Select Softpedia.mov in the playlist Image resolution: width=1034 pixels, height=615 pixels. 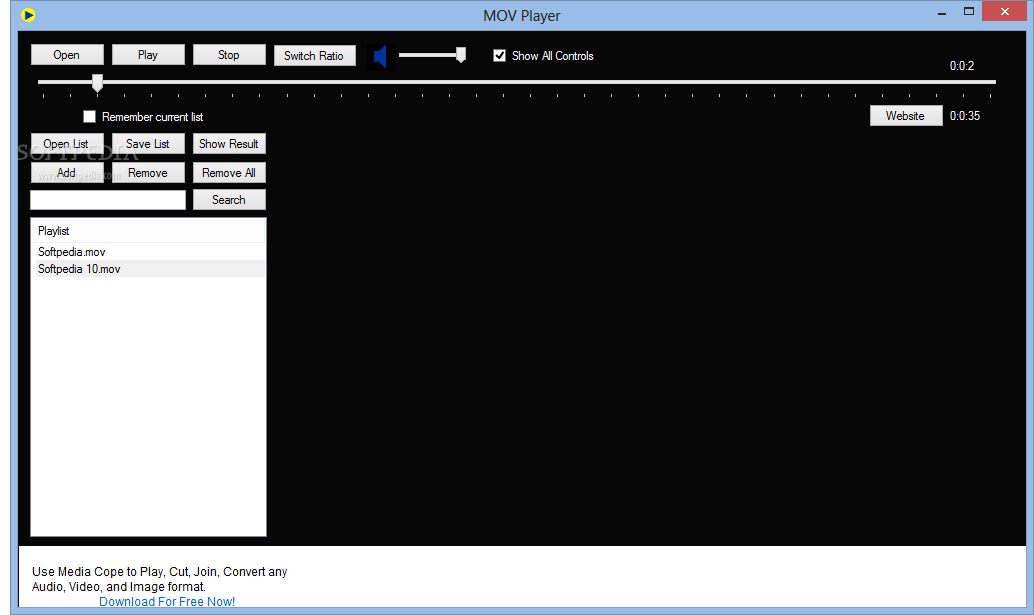tap(148, 252)
